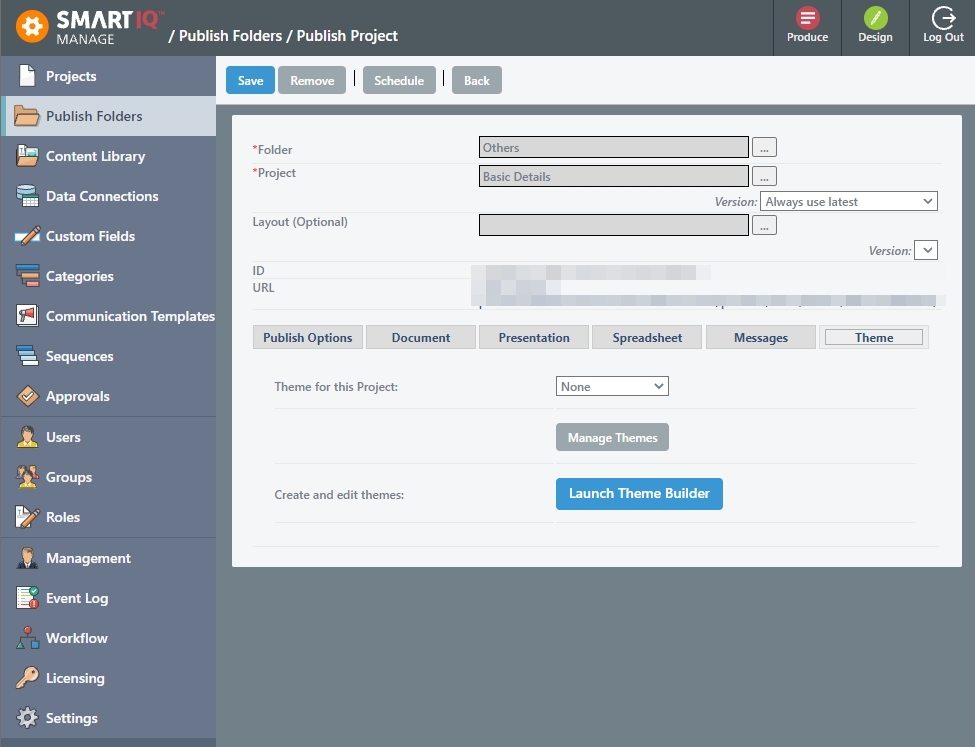This screenshot has width=975, height=747.
Task: Click the Log Out icon
Action: point(943,18)
